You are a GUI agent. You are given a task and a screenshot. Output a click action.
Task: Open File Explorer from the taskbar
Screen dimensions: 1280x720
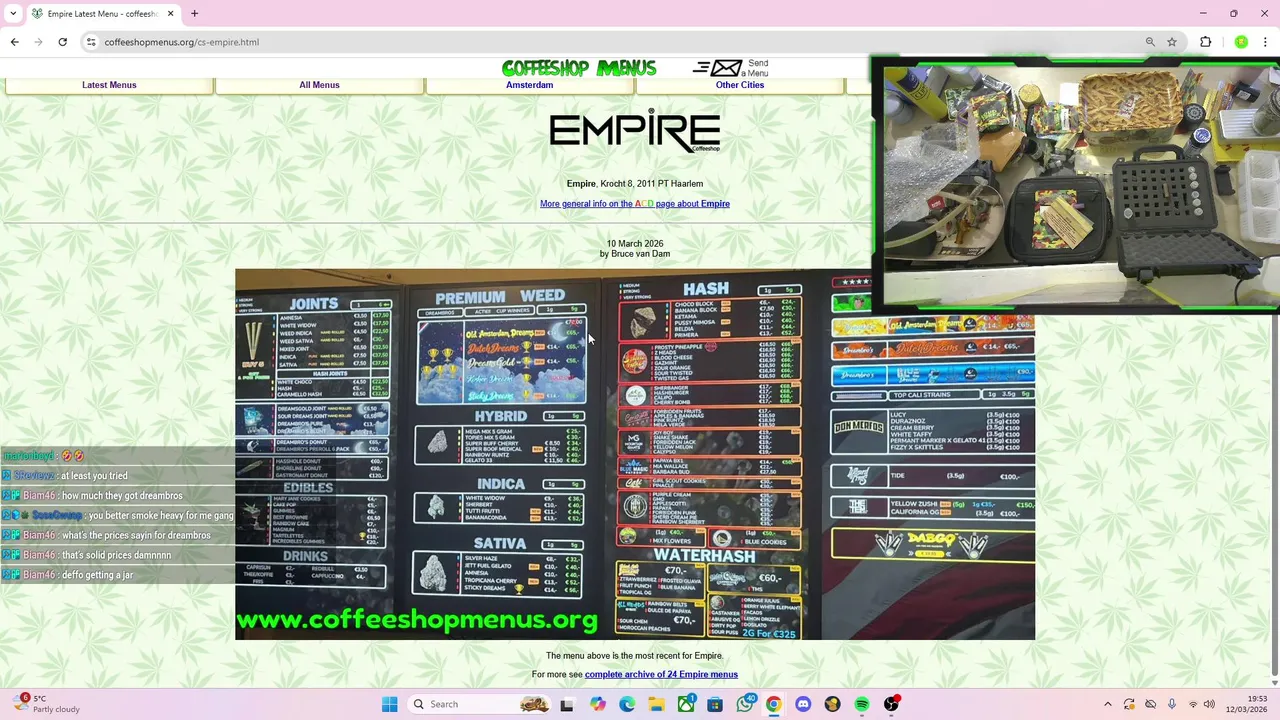656,704
